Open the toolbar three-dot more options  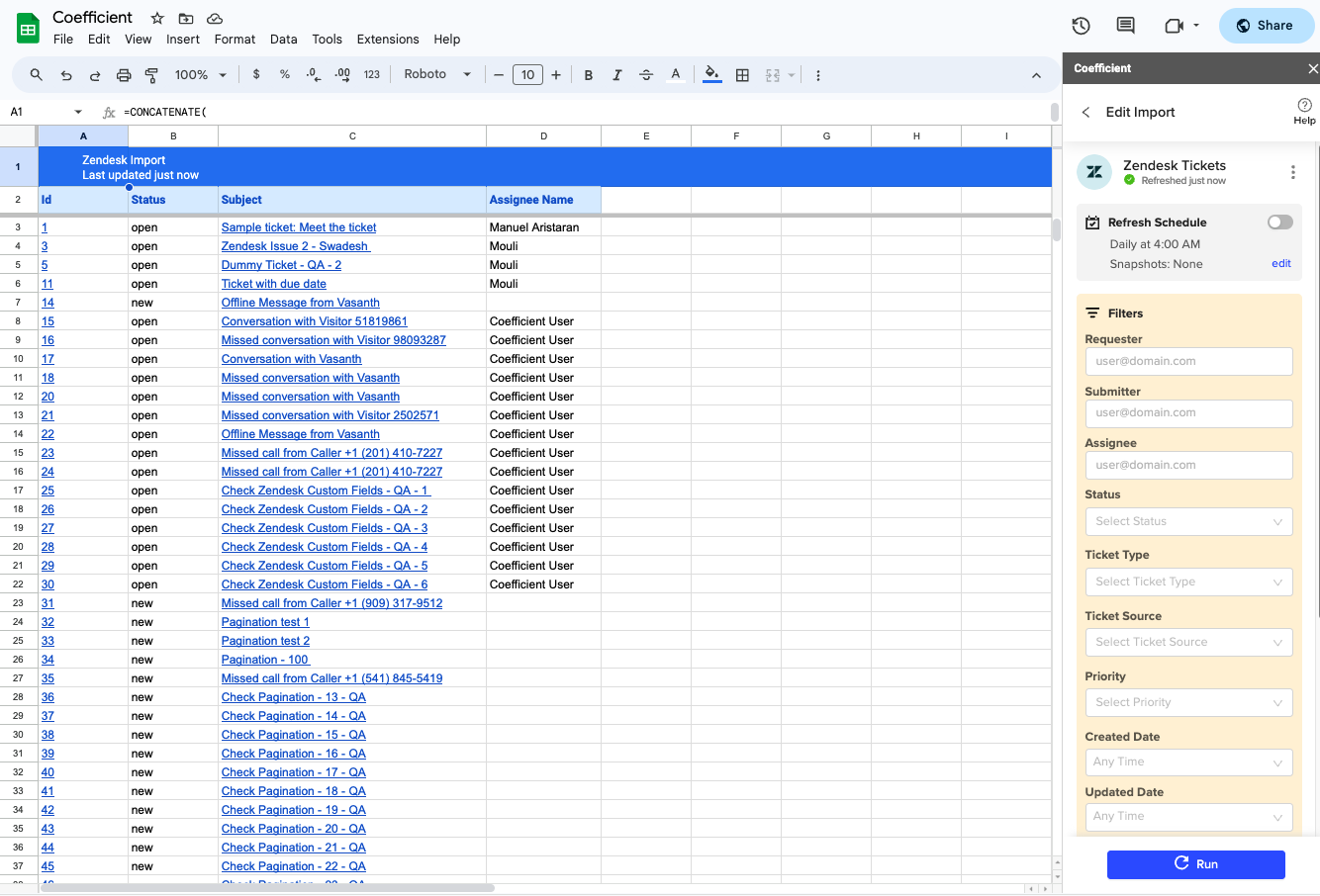pos(817,75)
